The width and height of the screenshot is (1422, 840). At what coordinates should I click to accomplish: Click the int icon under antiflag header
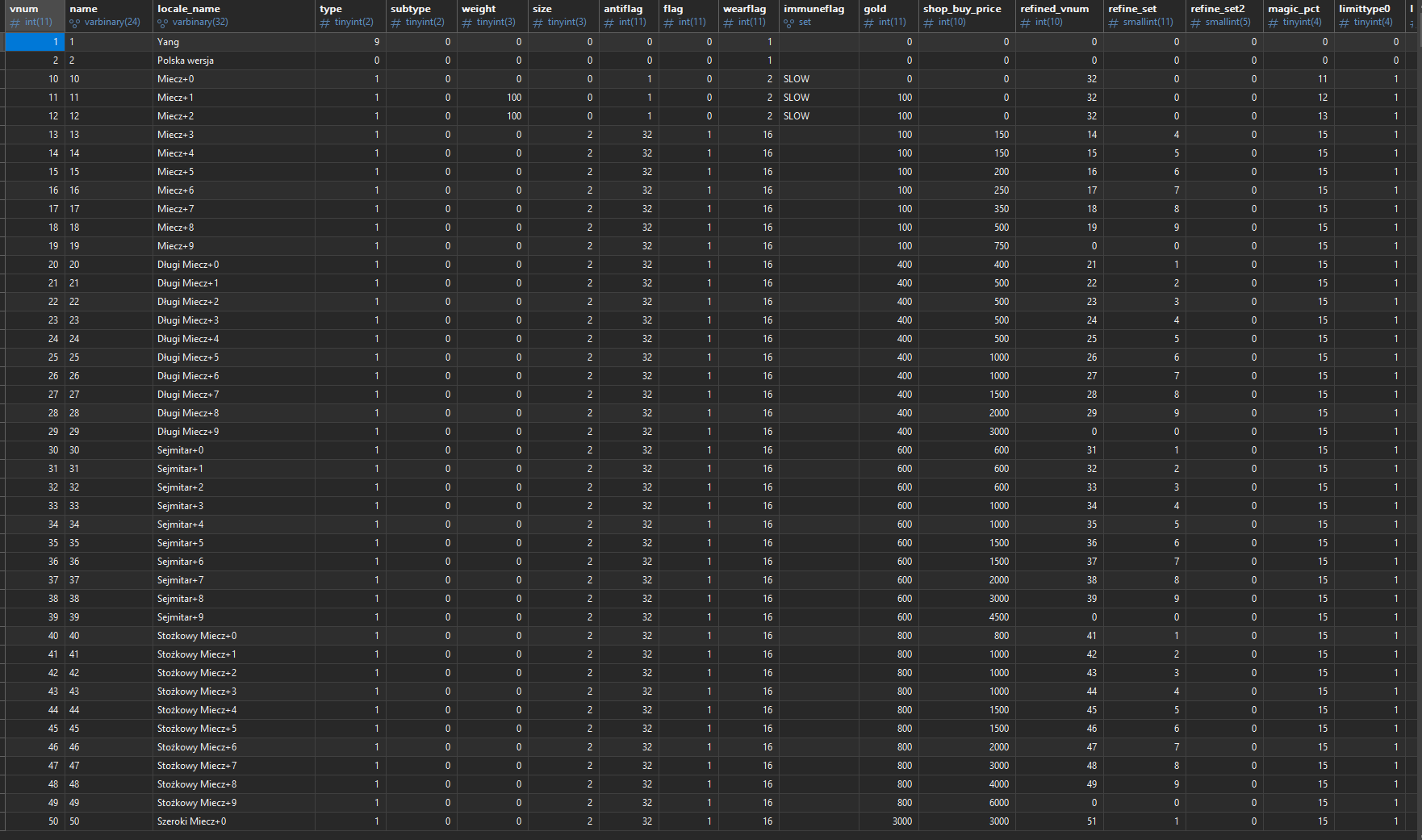(609, 23)
